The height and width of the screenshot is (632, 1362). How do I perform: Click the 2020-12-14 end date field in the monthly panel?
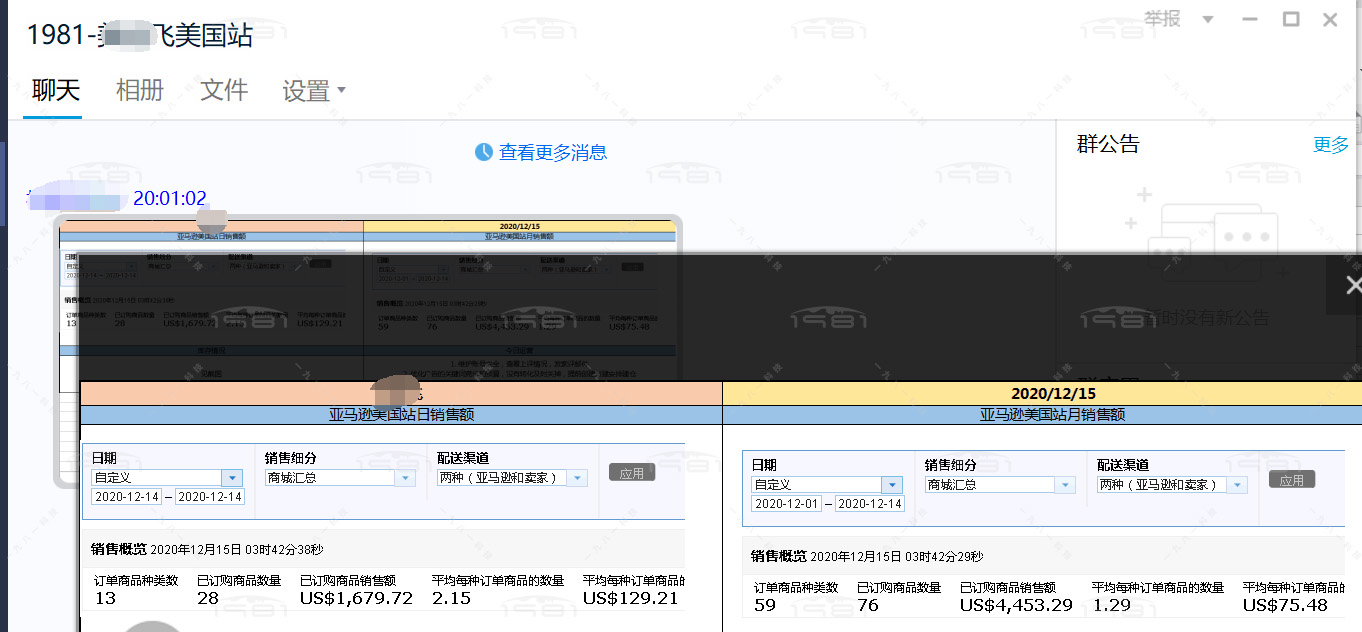pyautogui.click(x=870, y=504)
